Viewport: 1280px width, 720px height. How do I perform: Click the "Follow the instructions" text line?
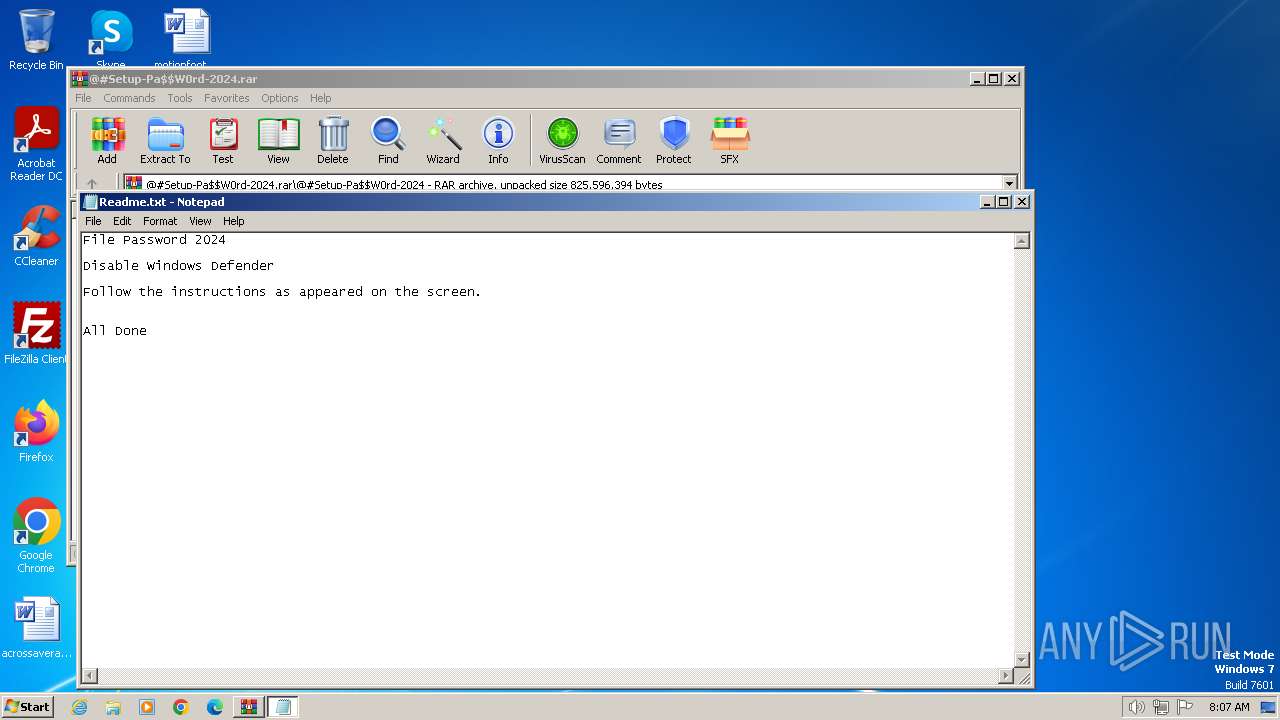[x=282, y=292]
